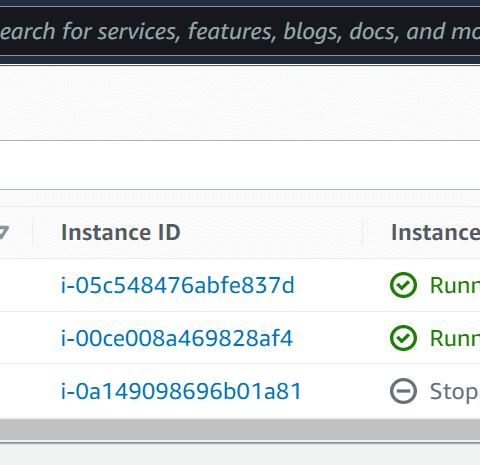Click the divider between Instance ID and Instance state
The height and width of the screenshot is (465, 480).
(363, 232)
